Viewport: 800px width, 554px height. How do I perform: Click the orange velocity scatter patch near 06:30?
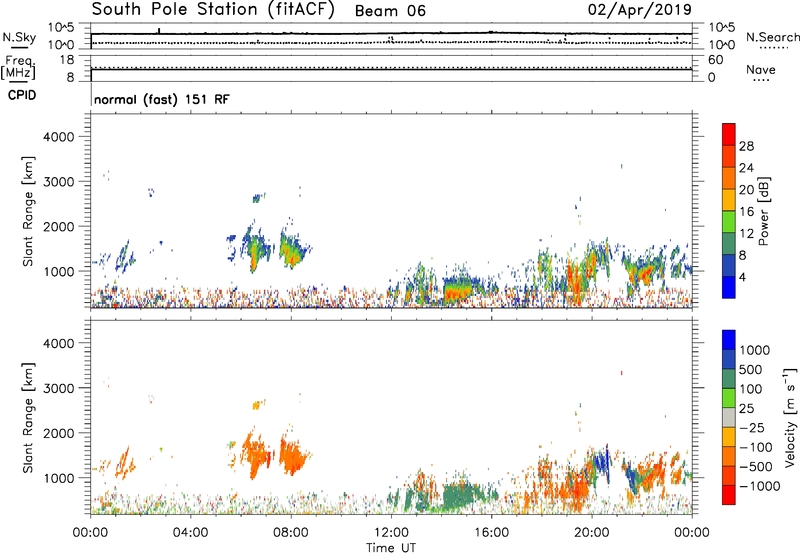[x=255, y=454]
